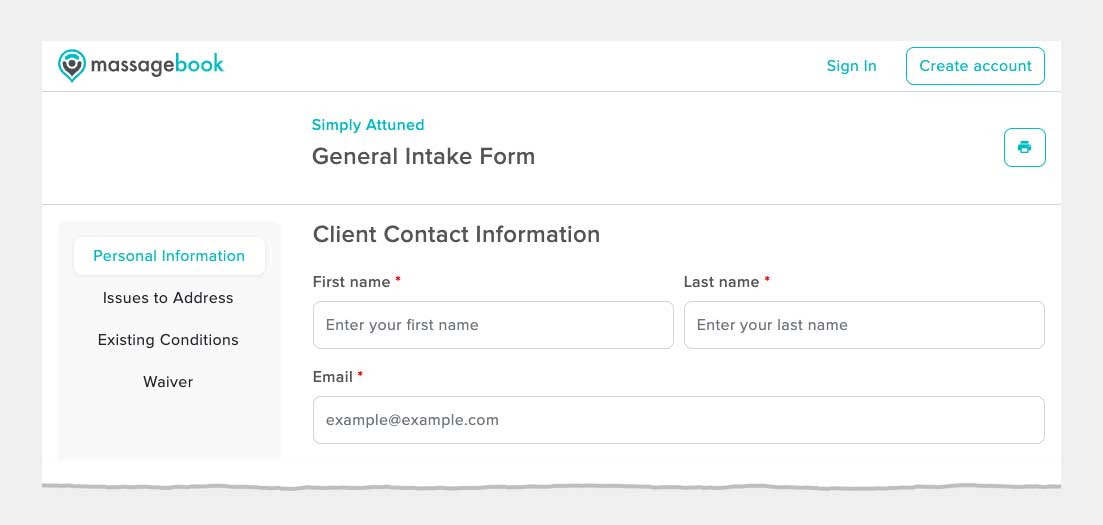
Task: Open the Waiver section in the sidebar
Action: click(168, 382)
